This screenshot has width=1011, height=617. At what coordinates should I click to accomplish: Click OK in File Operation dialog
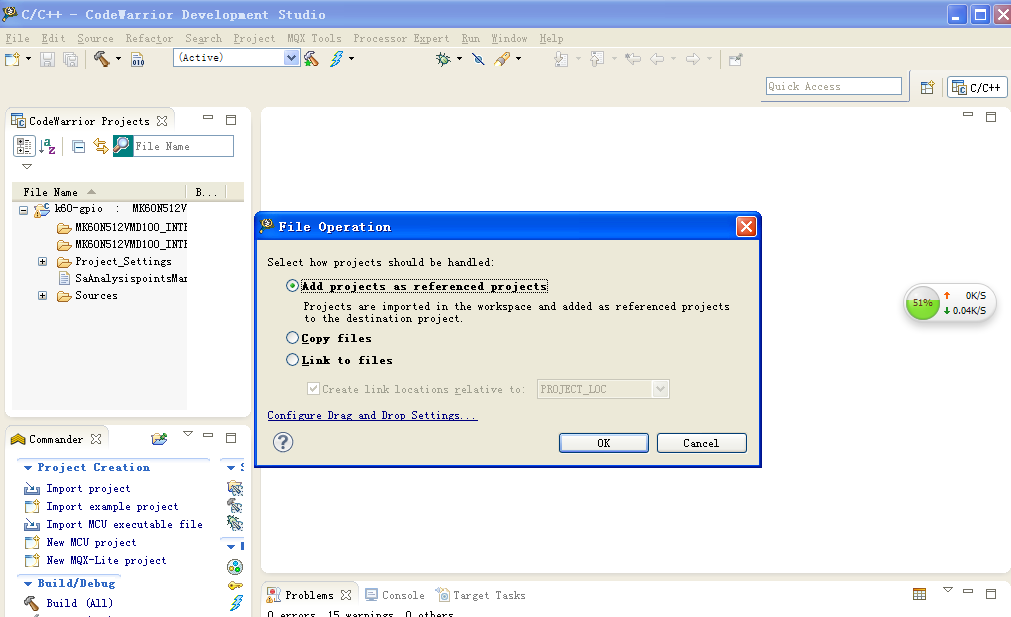[604, 443]
